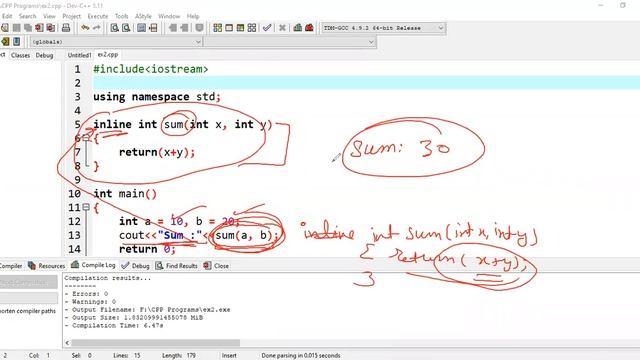The height and width of the screenshot is (360, 640).
Task: Open the Find Results bottom tab
Action: click(x=176, y=266)
